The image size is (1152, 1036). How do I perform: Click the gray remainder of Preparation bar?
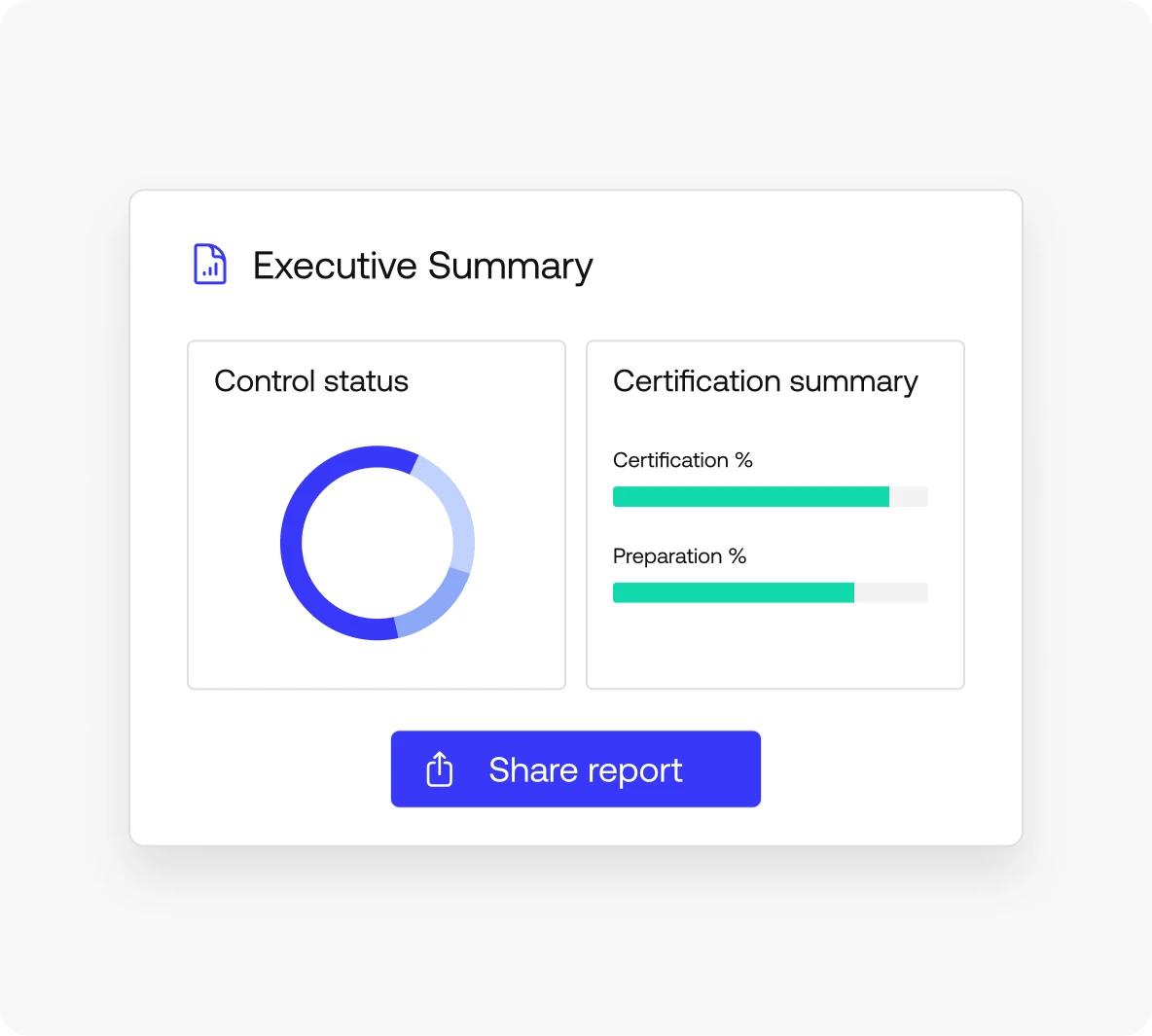coord(891,592)
